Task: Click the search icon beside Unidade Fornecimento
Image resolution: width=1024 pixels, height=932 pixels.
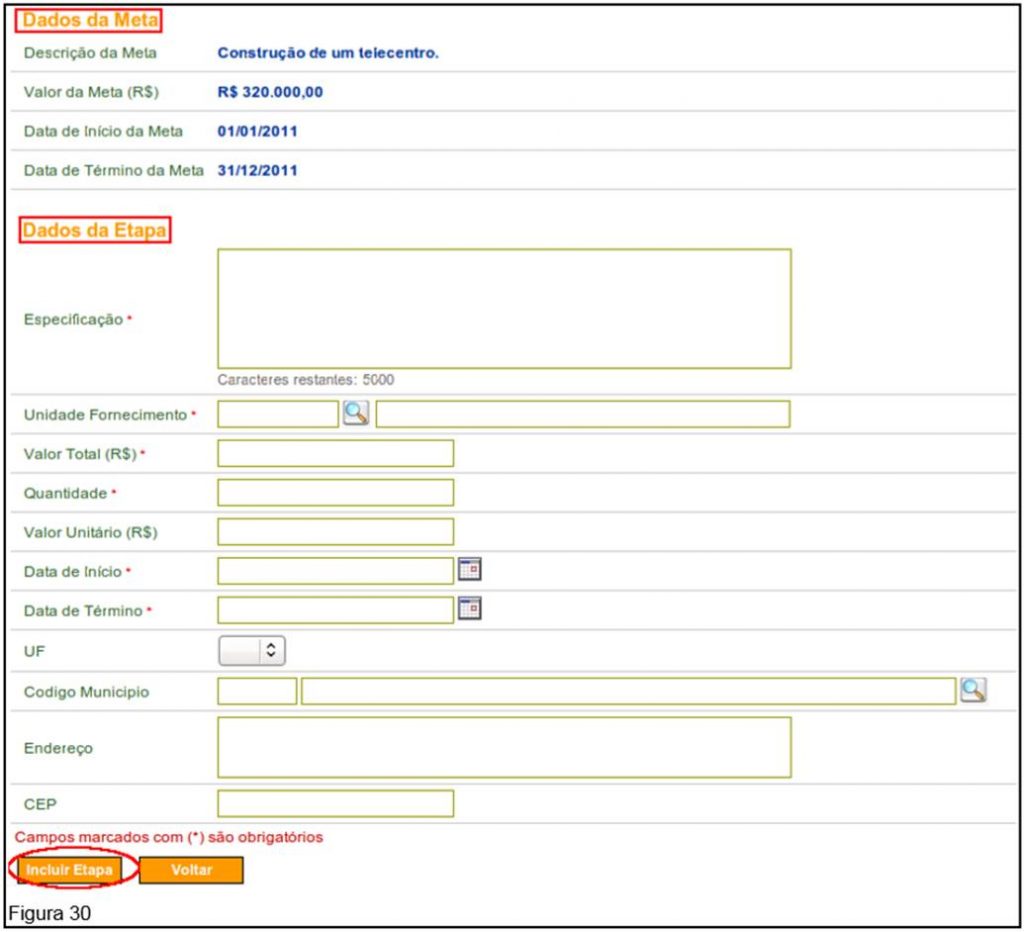Action: [355, 414]
